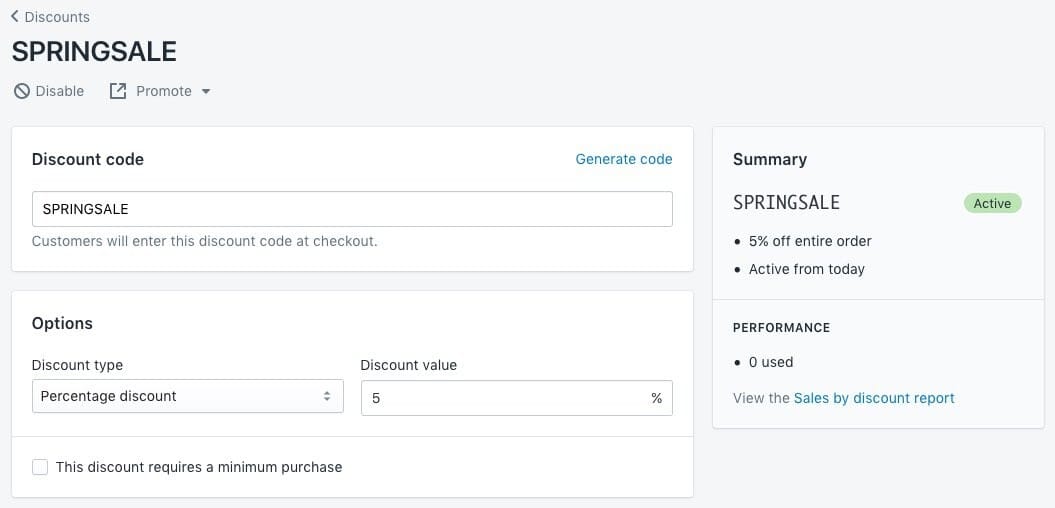Click the up-down arrows in Discount type
Screen dimensions: 1055x508
click(x=326, y=397)
